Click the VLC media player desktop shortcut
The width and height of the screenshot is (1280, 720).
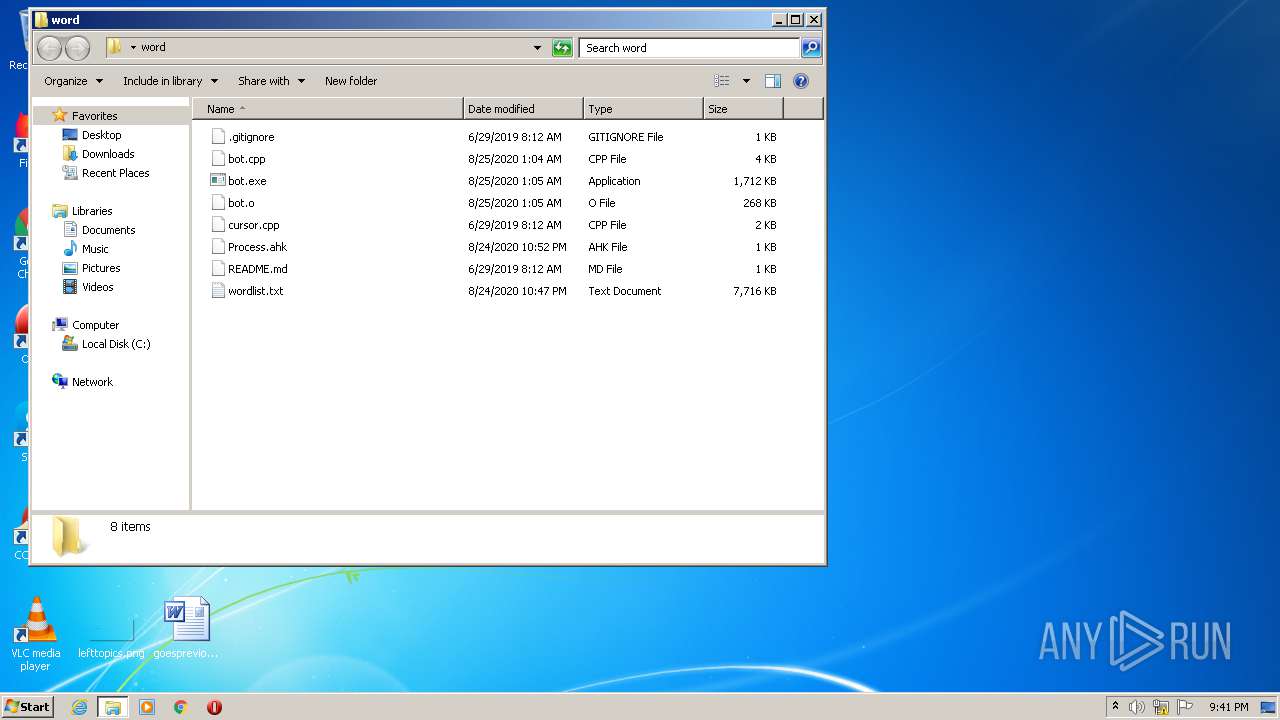(x=36, y=634)
